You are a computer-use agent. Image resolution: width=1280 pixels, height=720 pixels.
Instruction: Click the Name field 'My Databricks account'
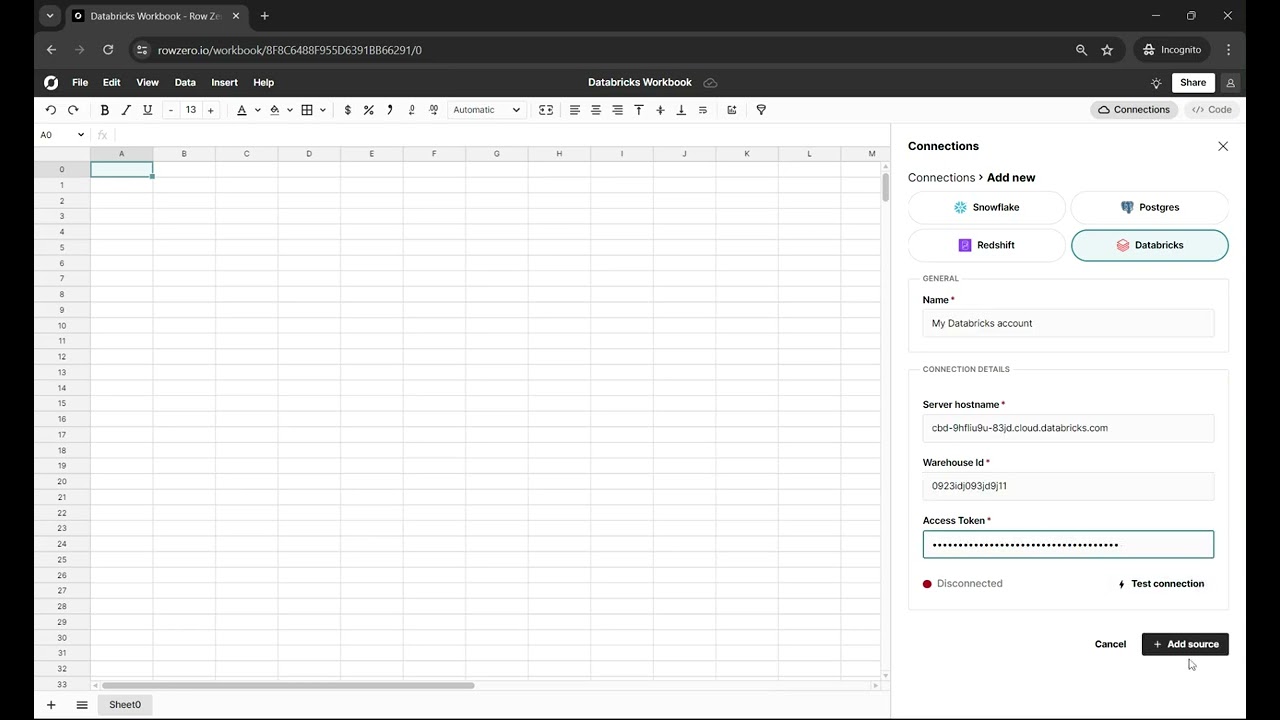tap(1068, 323)
